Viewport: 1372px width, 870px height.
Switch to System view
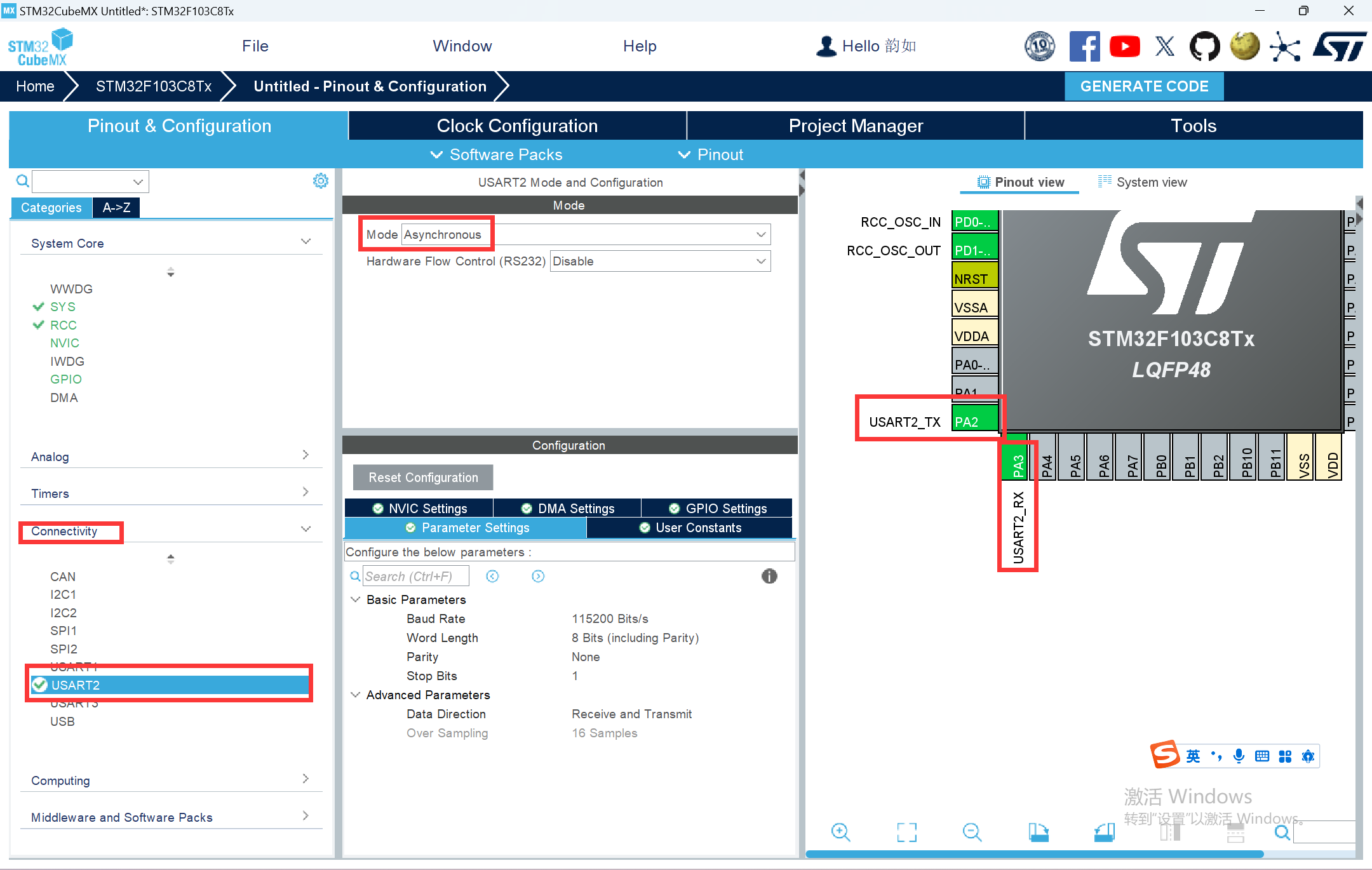click(1143, 182)
